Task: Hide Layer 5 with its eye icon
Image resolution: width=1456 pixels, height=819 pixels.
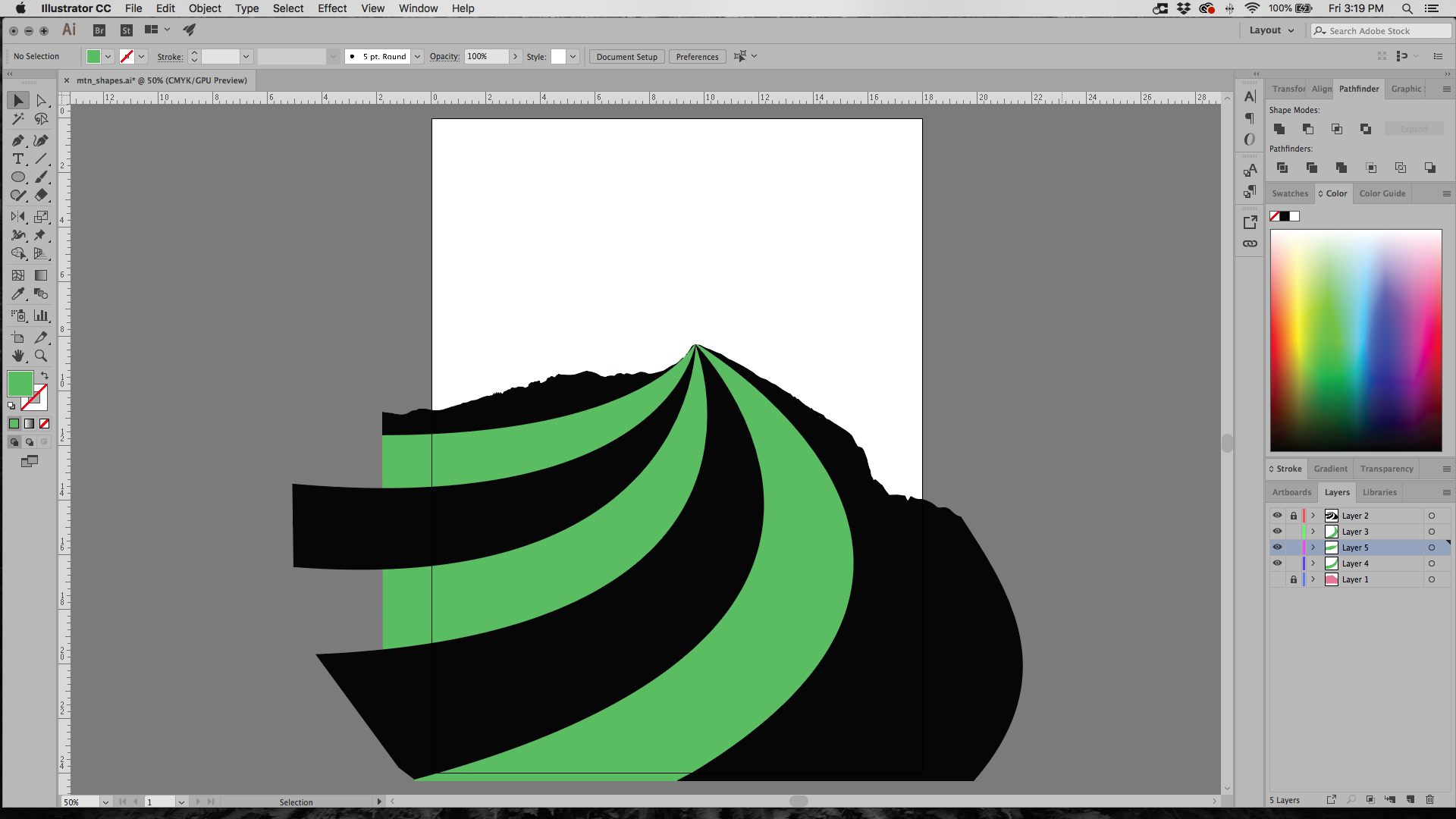Action: pos(1277,548)
